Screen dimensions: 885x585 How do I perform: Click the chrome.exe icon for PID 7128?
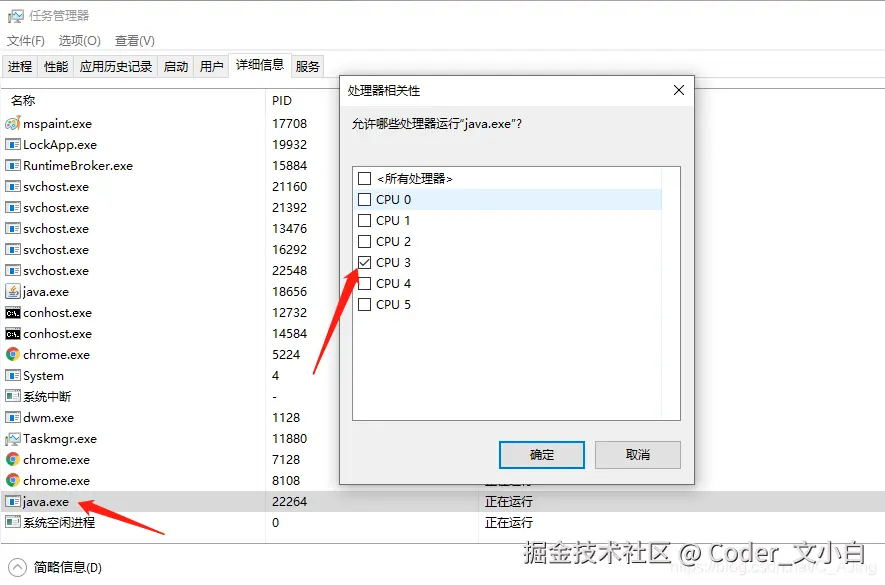[13, 460]
